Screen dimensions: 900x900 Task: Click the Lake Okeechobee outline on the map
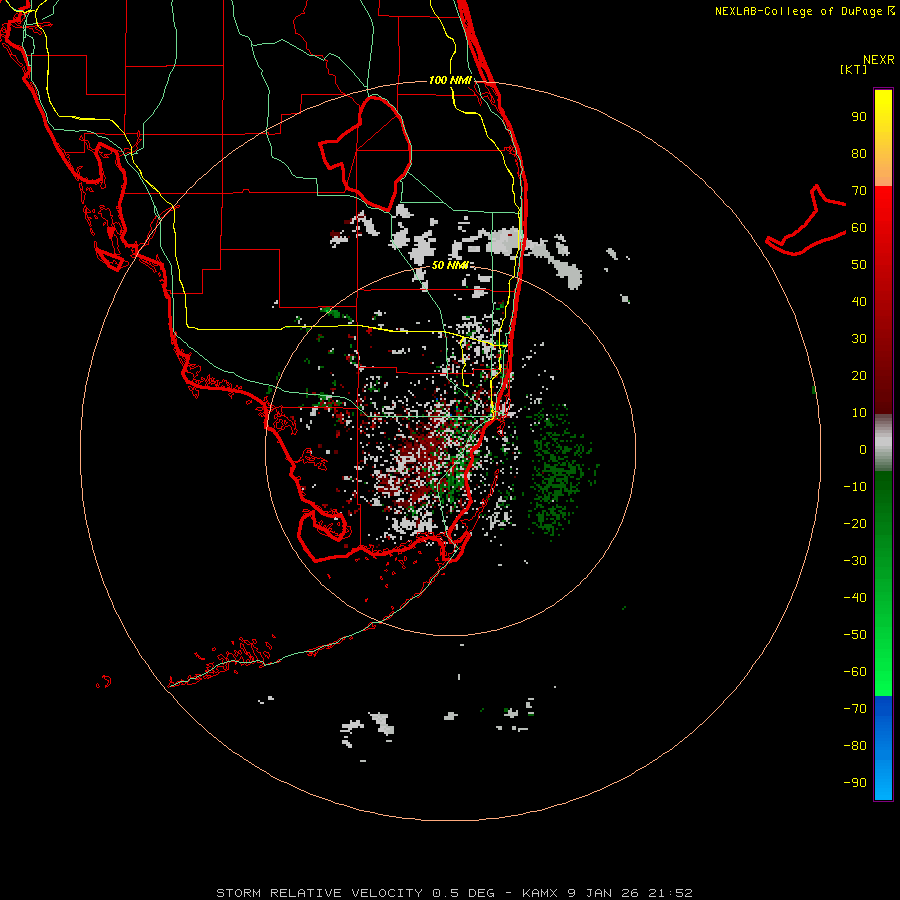click(x=366, y=153)
